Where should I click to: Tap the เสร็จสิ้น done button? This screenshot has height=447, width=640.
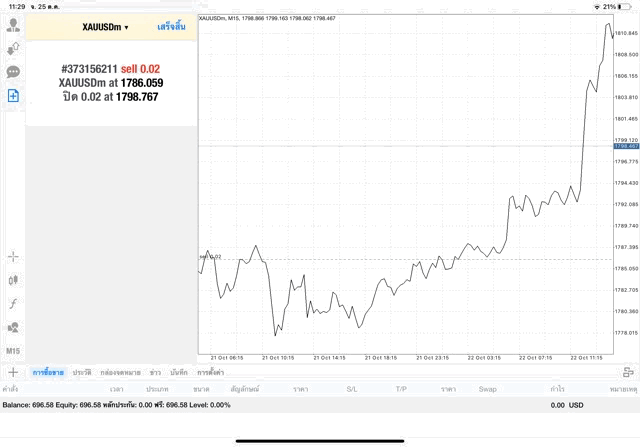(x=171, y=27)
